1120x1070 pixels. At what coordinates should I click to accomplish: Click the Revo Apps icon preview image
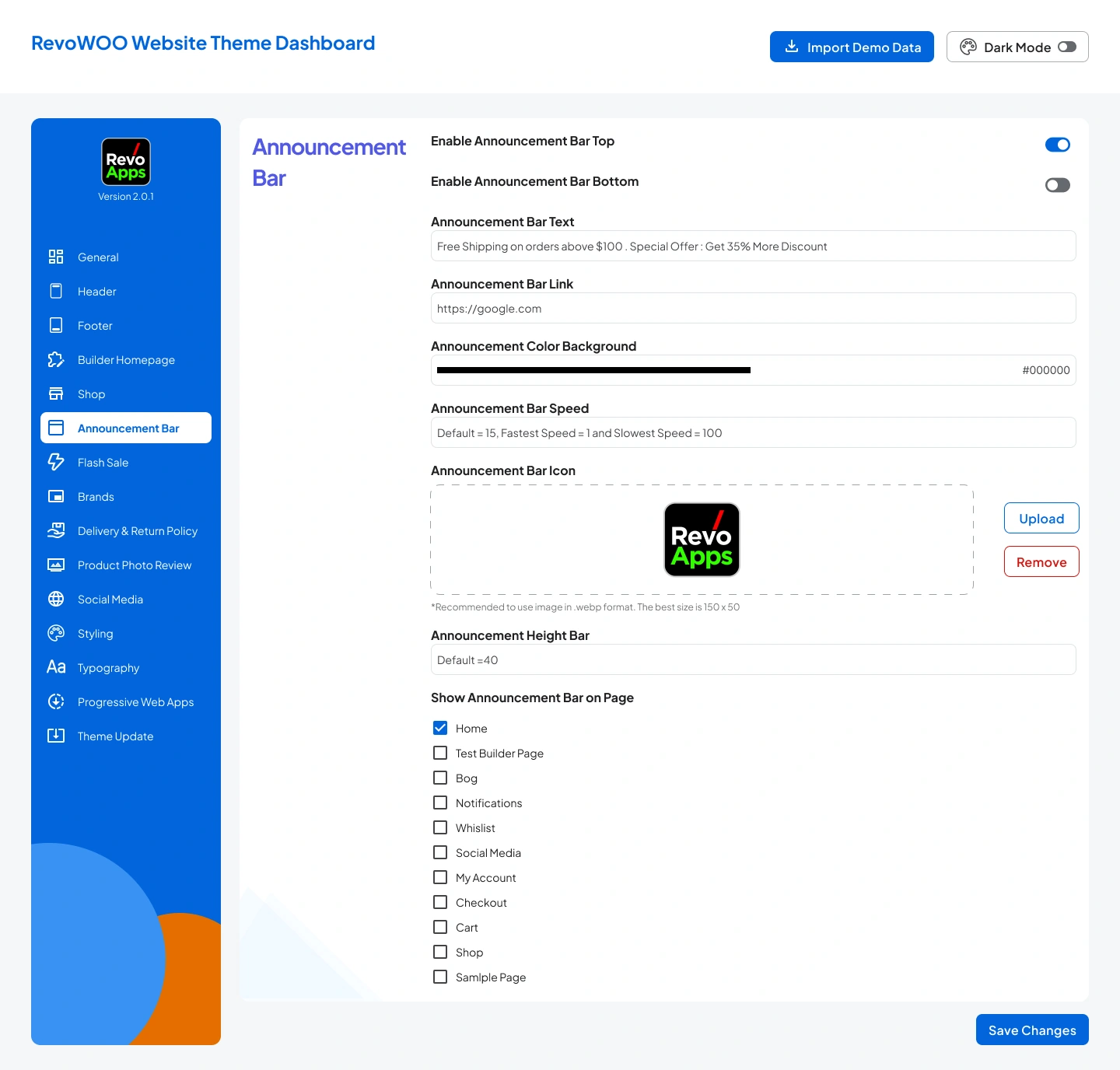pos(702,540)
